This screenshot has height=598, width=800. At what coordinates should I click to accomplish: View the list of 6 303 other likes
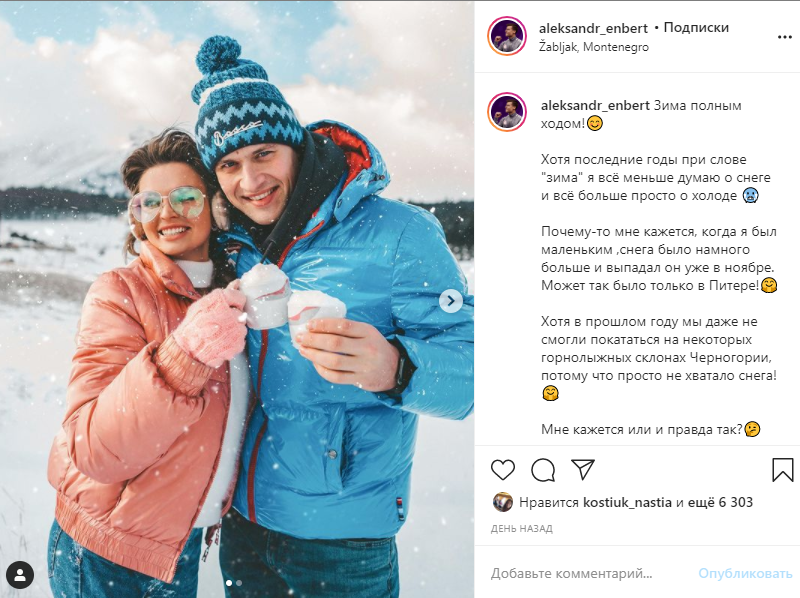click(720, 503)
